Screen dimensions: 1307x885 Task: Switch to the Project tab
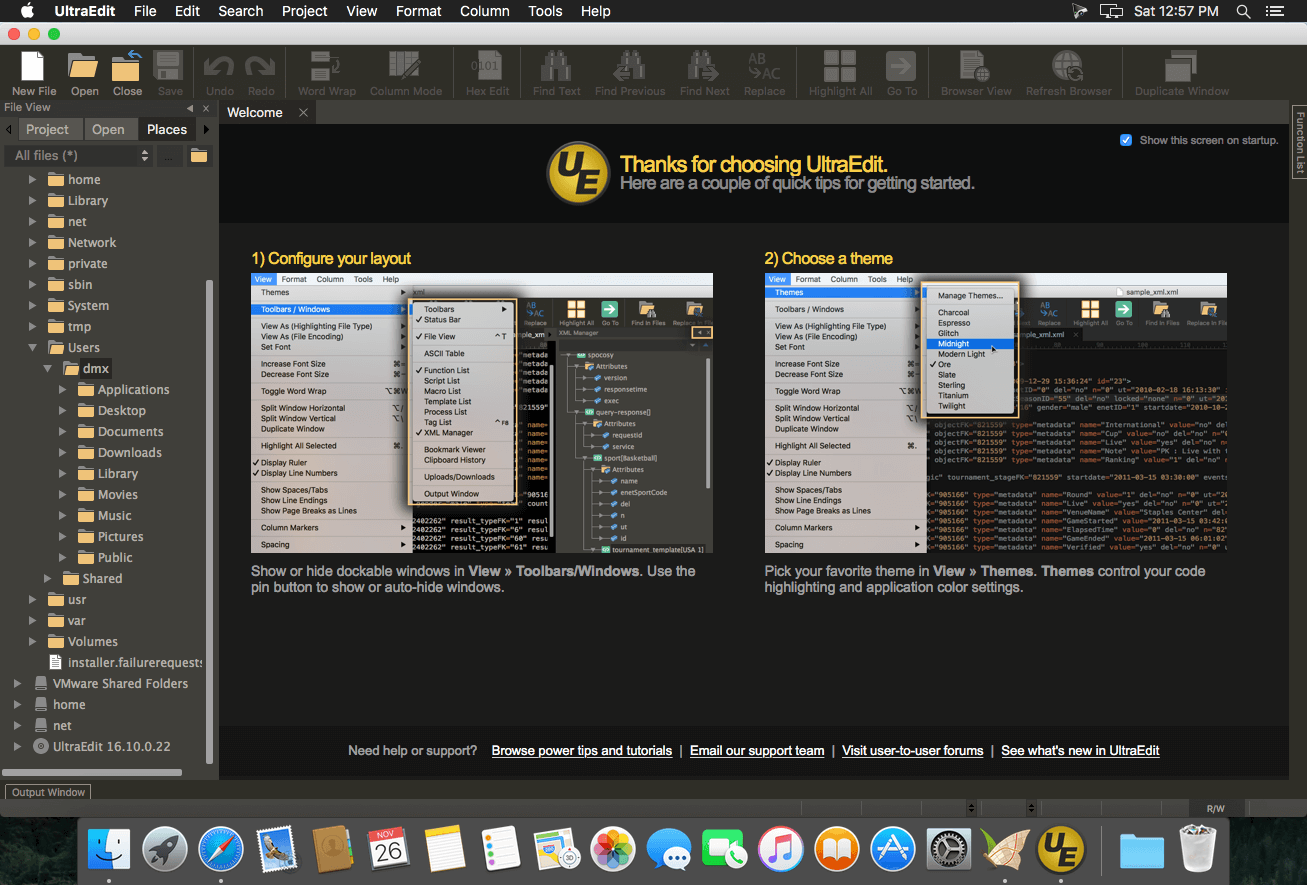tap(47, 129)
